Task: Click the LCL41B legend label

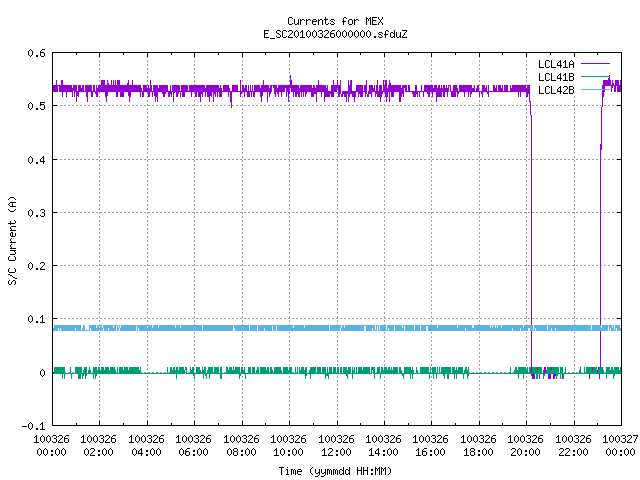Action: (556, 77)
